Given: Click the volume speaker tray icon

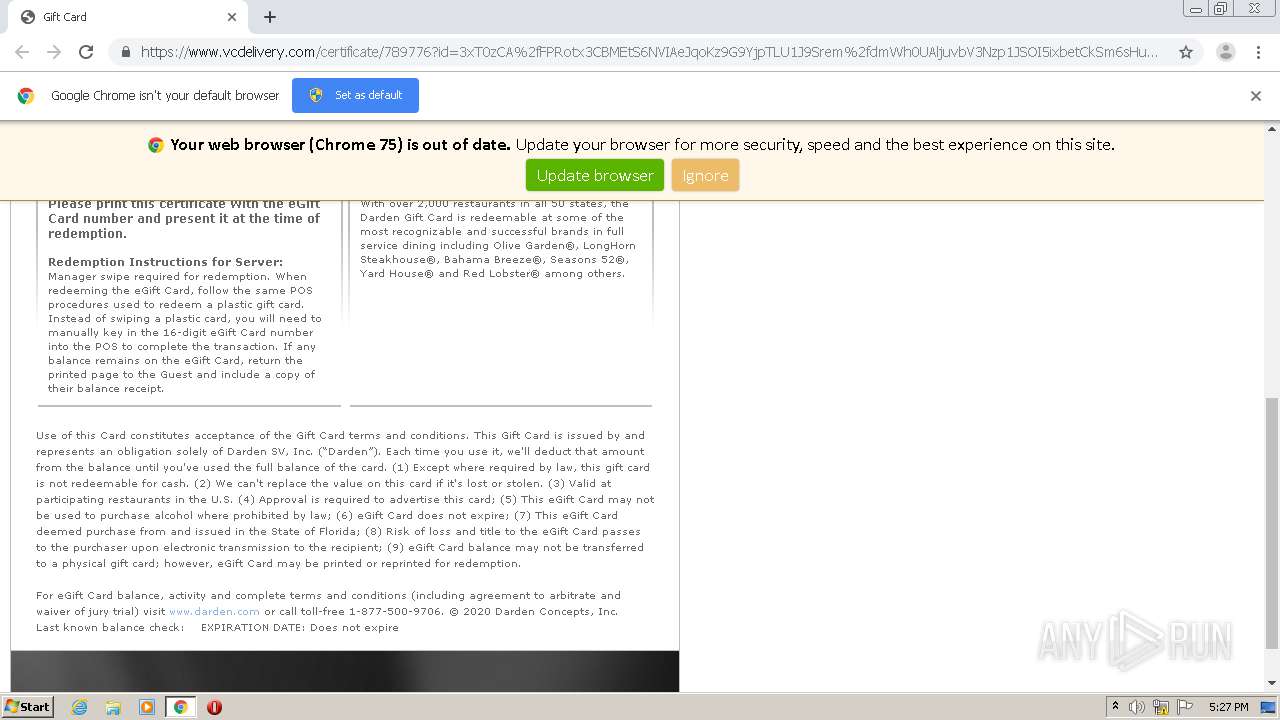Looking at the screenshot, I should coord(1137,707).
